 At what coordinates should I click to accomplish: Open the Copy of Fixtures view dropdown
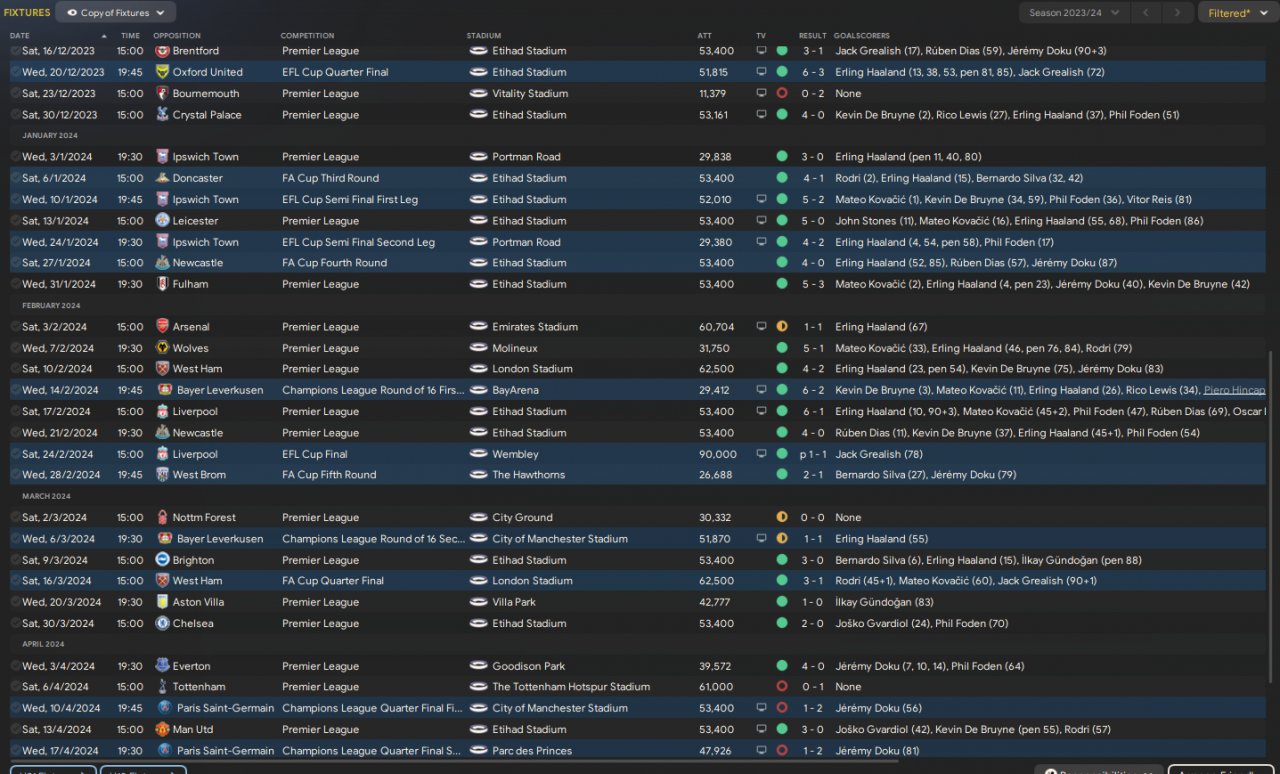[x=116, y=13]
